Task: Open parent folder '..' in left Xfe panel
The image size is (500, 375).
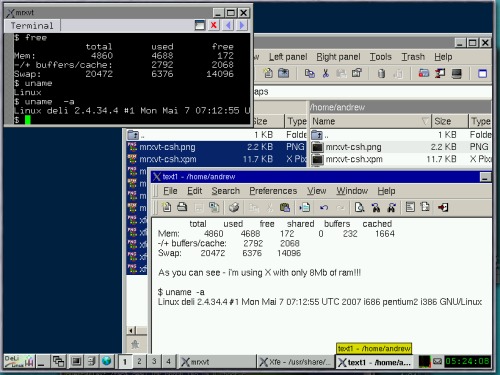Action: 216,135
